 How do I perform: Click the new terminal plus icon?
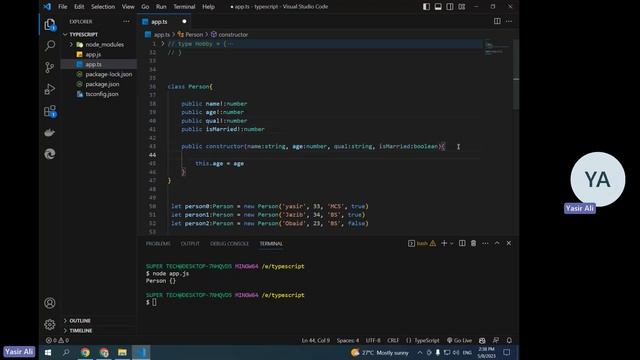444,243
